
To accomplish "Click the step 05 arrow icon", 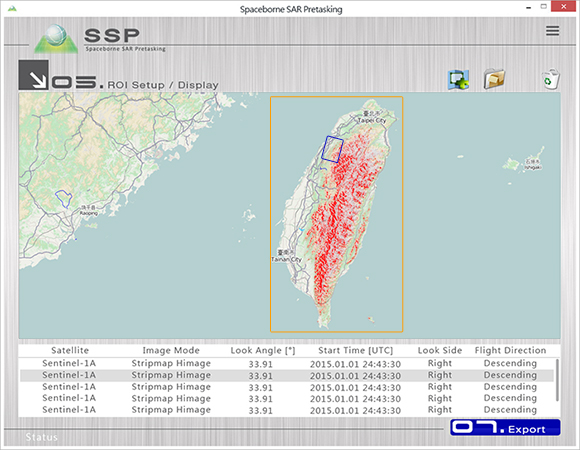I will 34,75.
